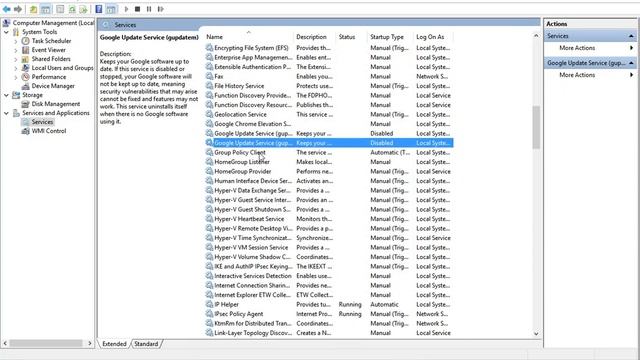Click the Disk Management icon
Screen dimensions: 640x360
(25, 104)
